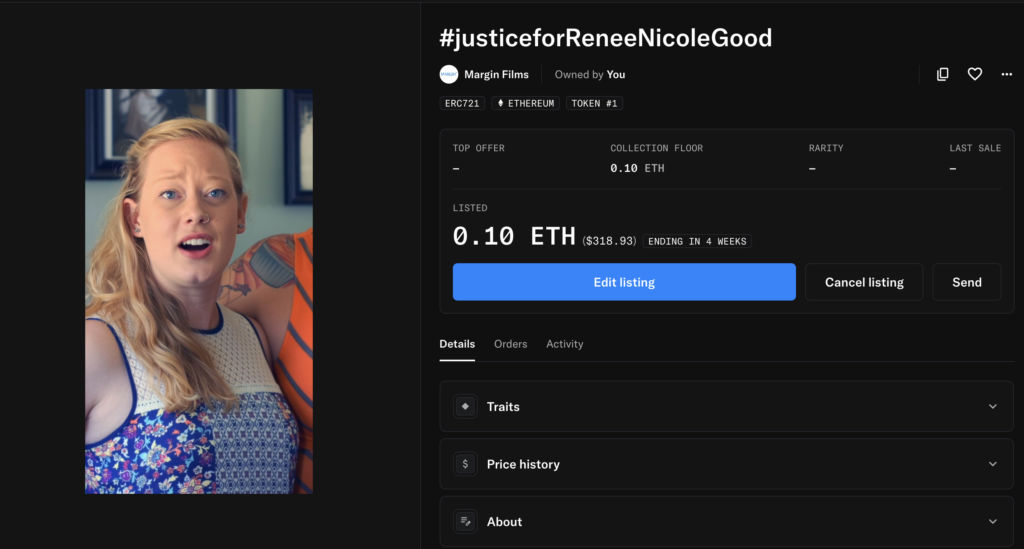Click the About section icon
The image size is (1024, 549).
465,521
